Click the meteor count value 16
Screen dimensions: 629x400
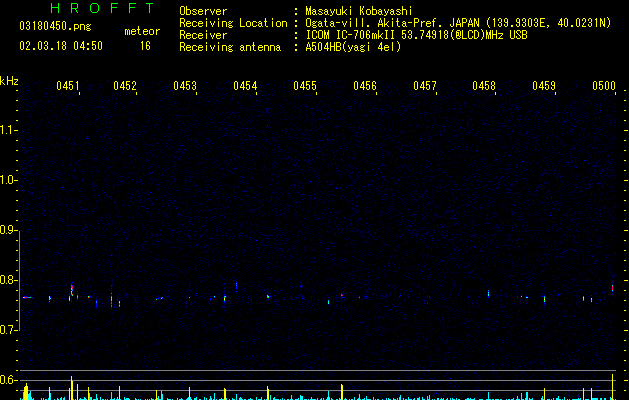[x=145, y=46]
